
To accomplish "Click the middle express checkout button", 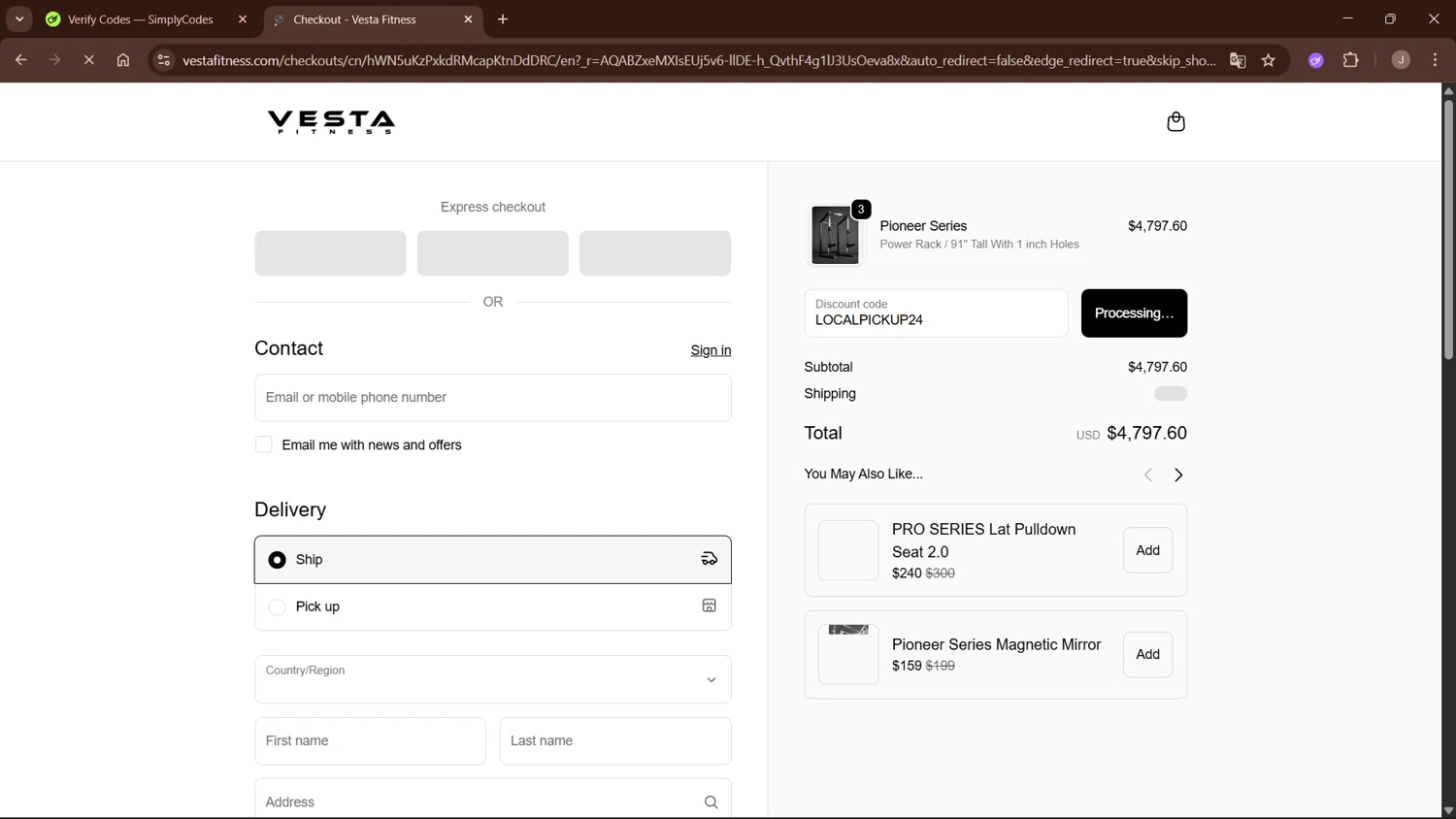I will (x=493, y=253).
